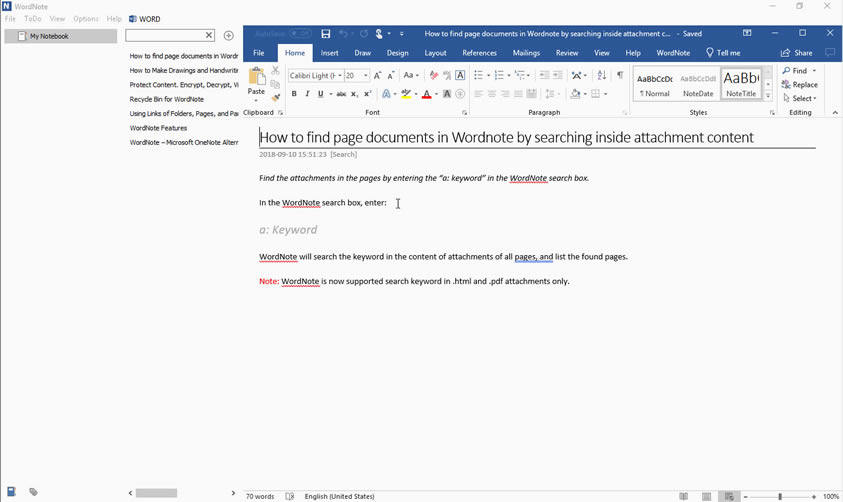Click the Paste icon in Clipboard
The width and height of the screenshot is (843, 502).
coord(257,77)
